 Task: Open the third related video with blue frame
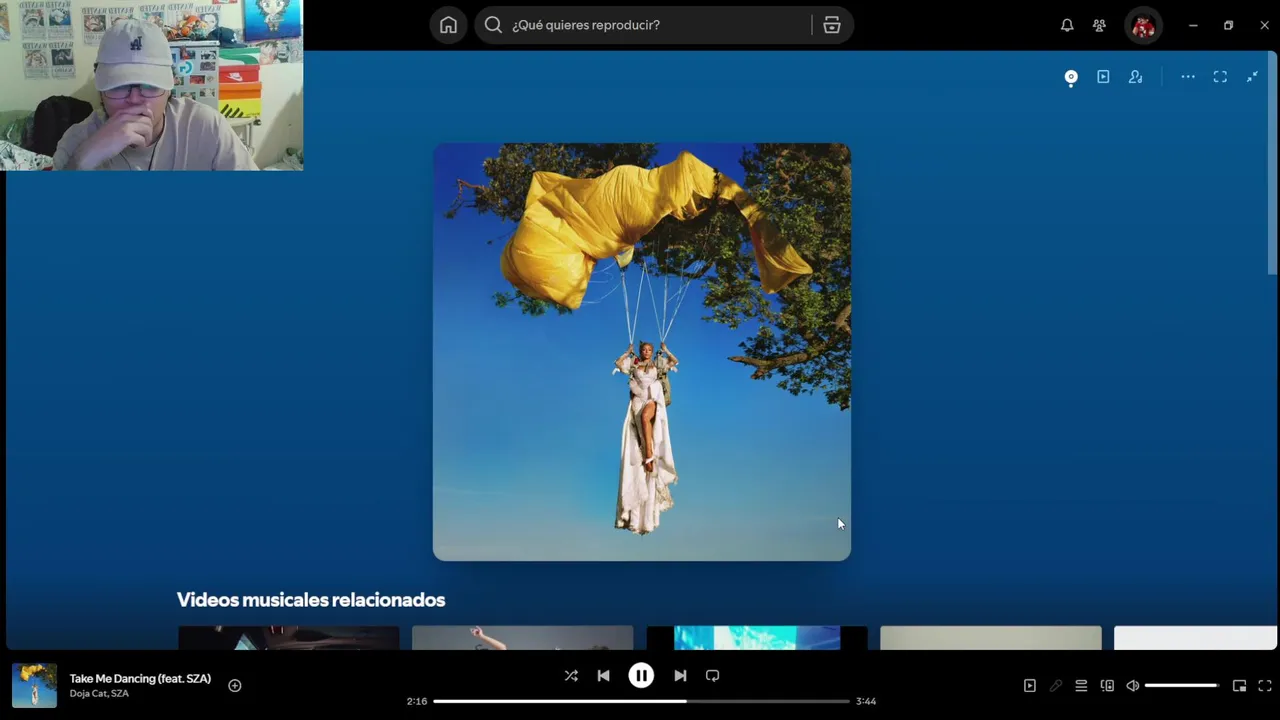pyautogui.click(x=757, y=638)
